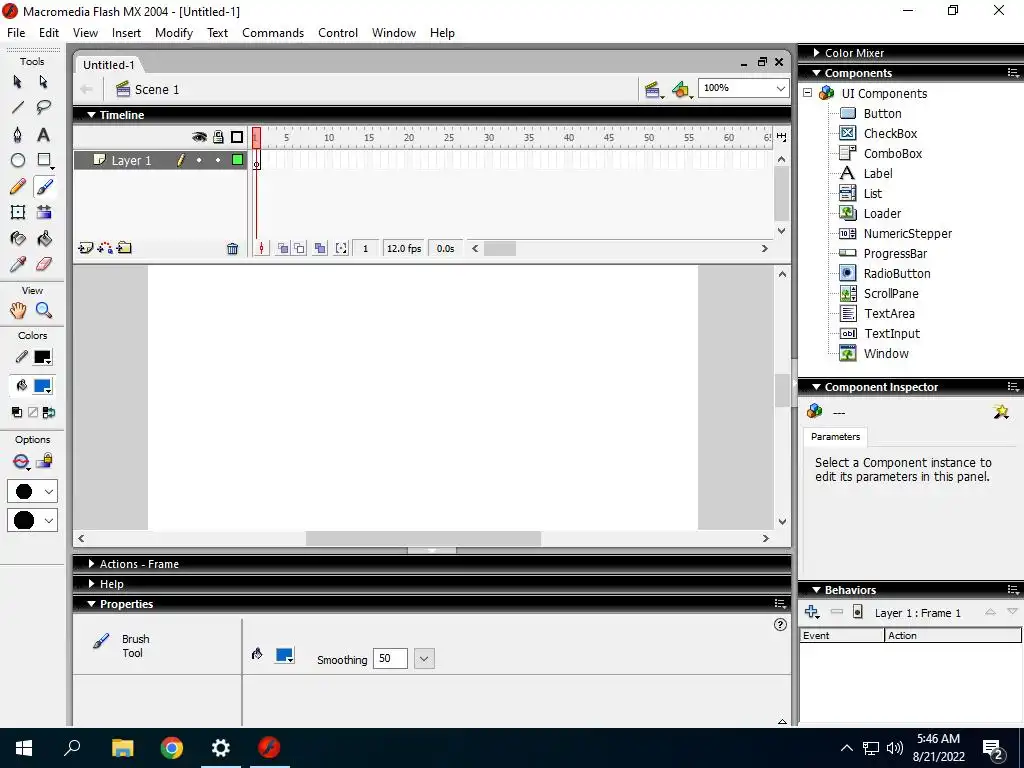Select the Hand tool
1024x768 pixels.
click(x=18, y=310)
